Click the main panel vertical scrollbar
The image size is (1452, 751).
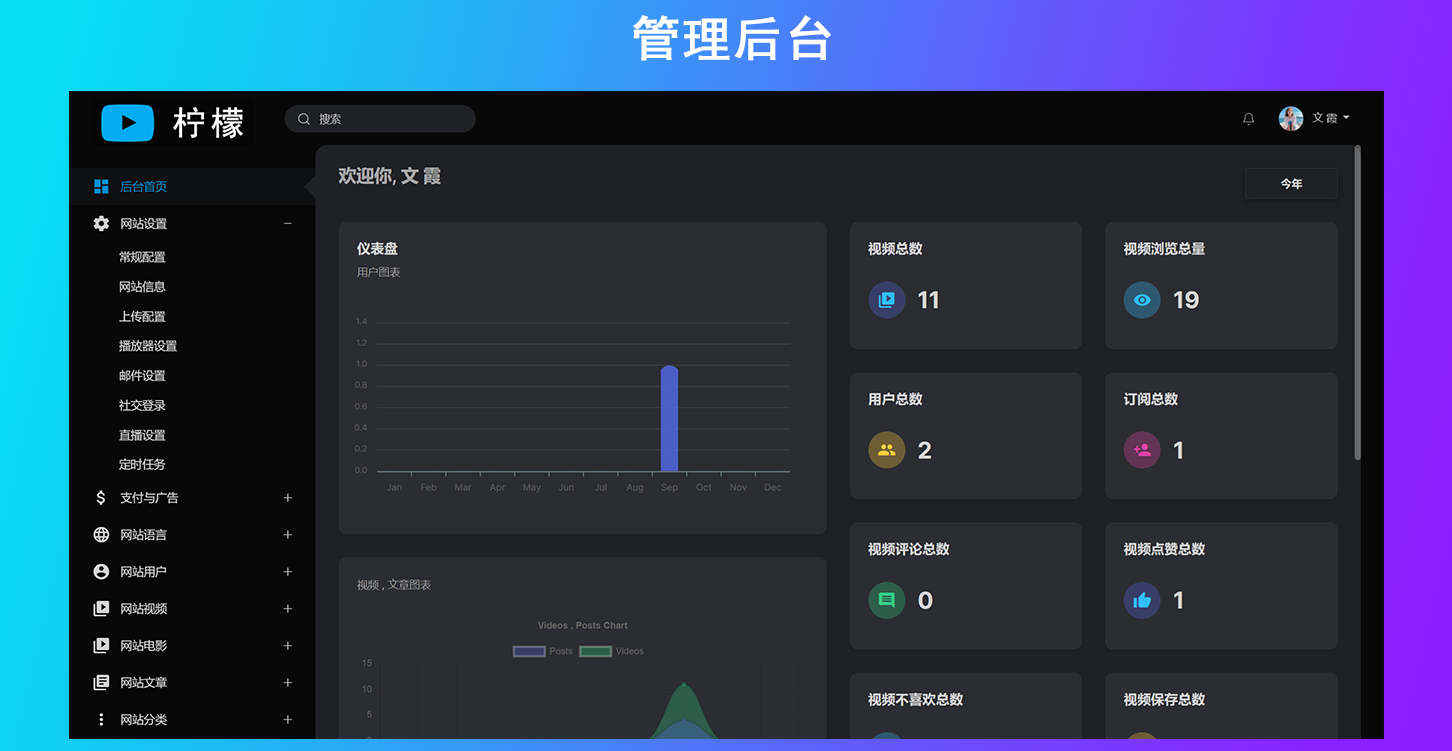click(x=1357, y=302)
